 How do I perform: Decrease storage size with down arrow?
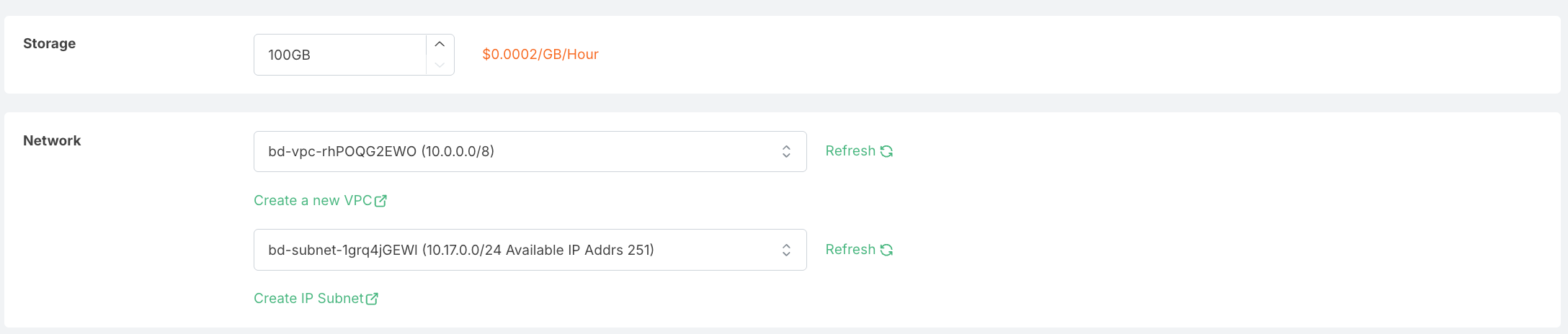coord(440,65)
